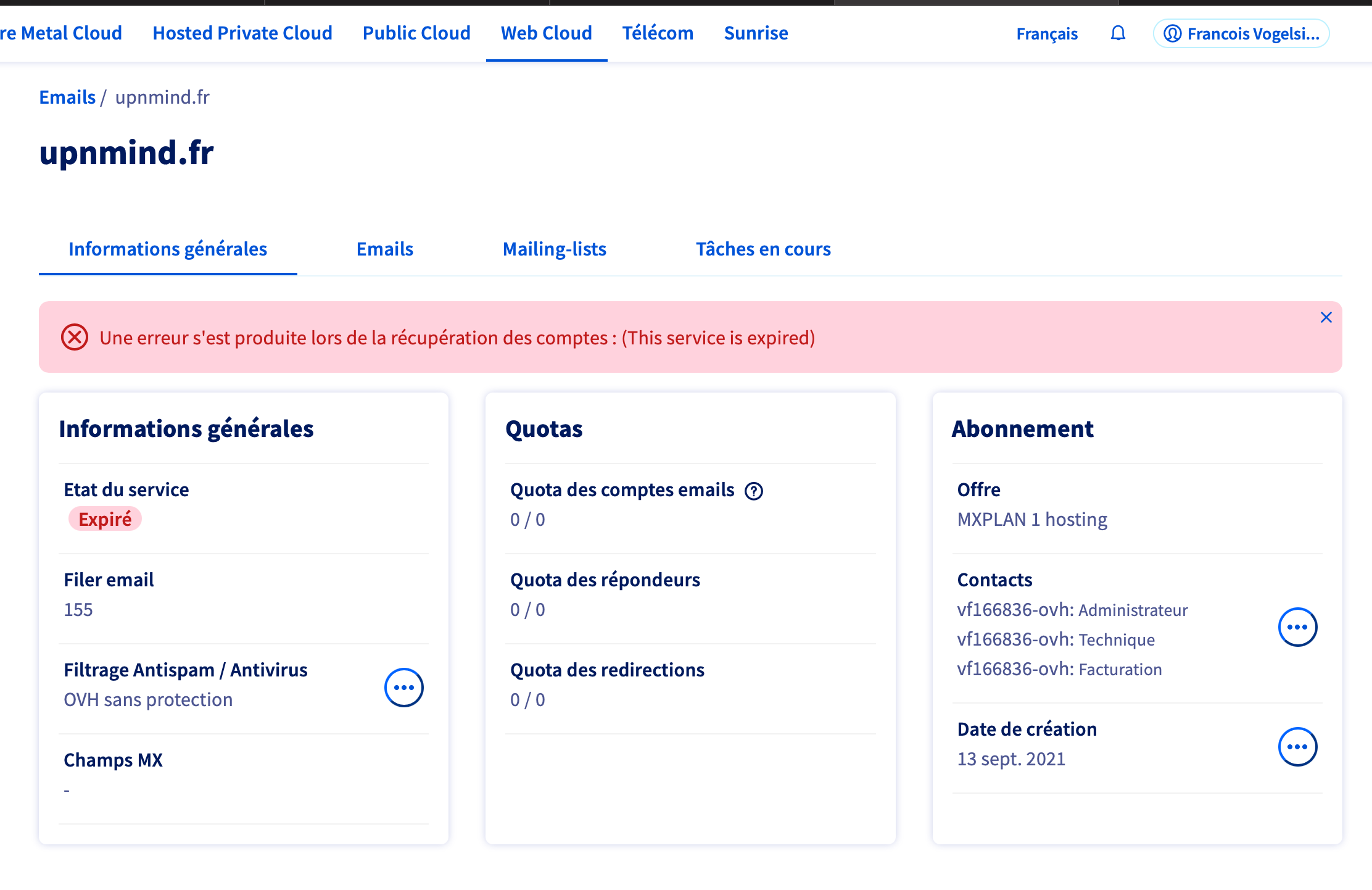
Task: Go to Emails breadcrumb link
Action: pos(67,98)
